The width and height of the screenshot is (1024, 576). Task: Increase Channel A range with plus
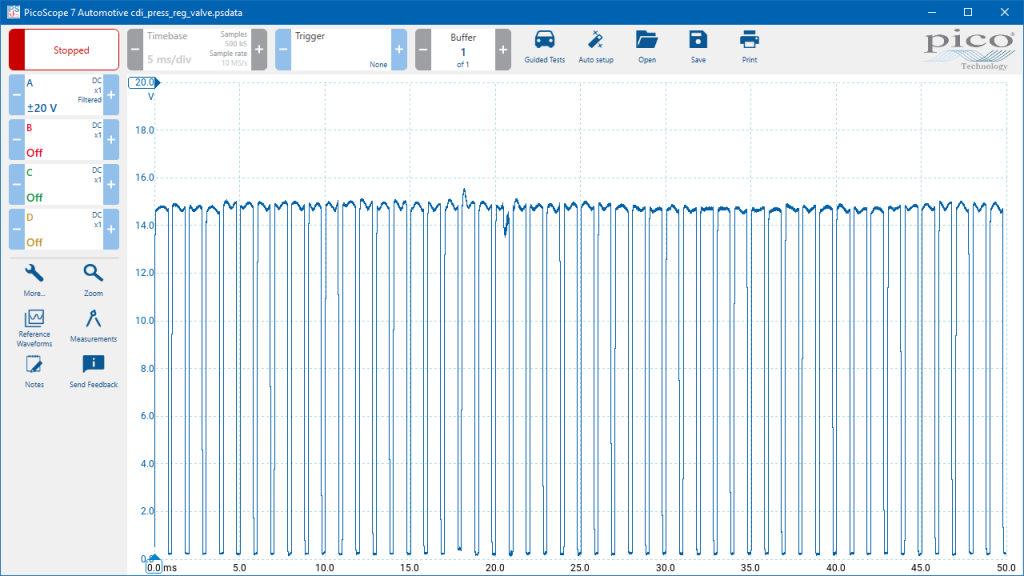(111, 95)
